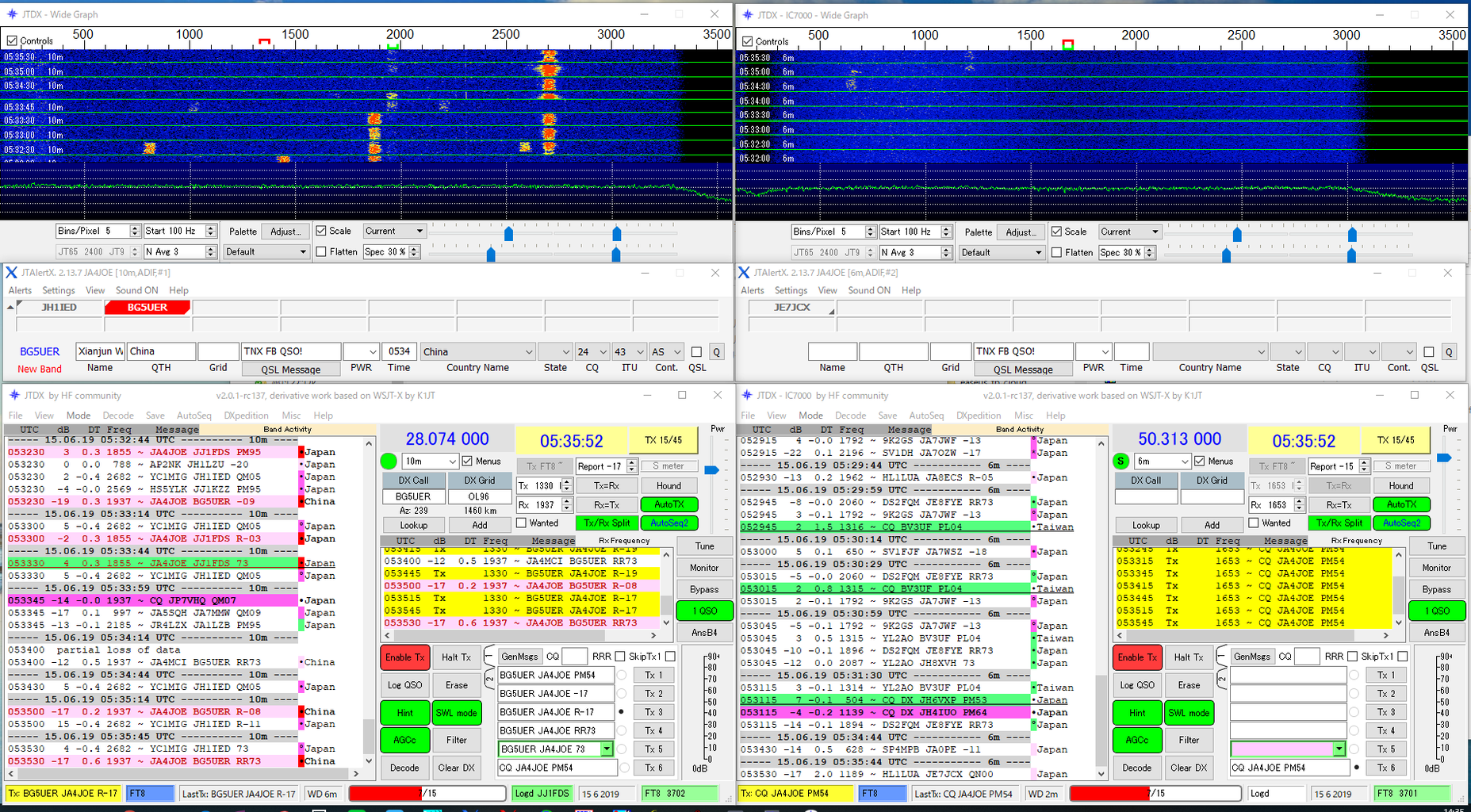The image size is (1471, 812).
Task: Click the JTAlertX X logo in the 6m window title bar
Action: pos(744,273)
